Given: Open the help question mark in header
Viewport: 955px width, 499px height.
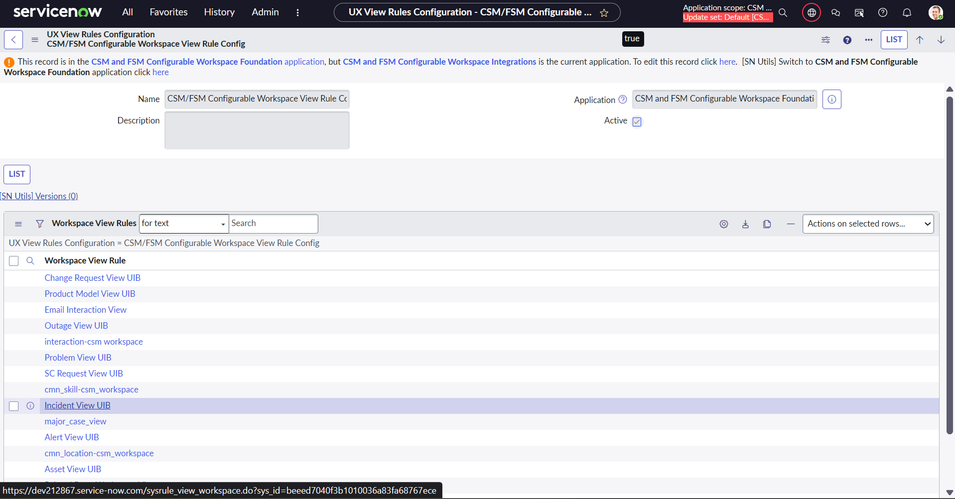Looking at the screenshot, I should 883,12.
